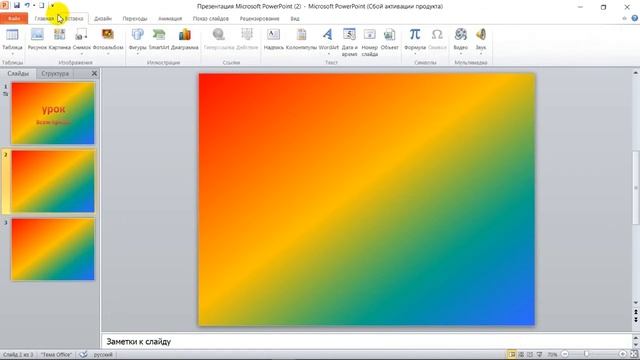This screenshot has width=640, height=360.
Task: Insert Дата и время
Action: pyautogui.click(x=349, y=42)
